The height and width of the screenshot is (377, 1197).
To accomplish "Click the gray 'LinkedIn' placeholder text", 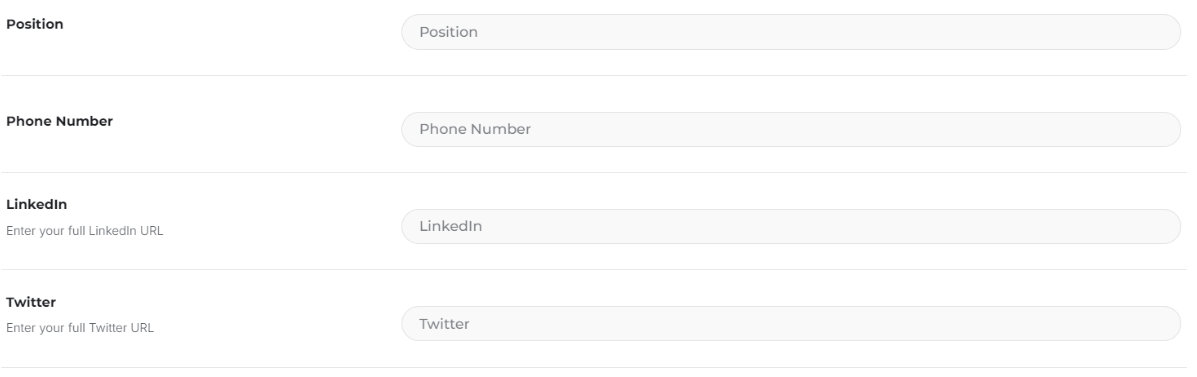I will 450,227.
